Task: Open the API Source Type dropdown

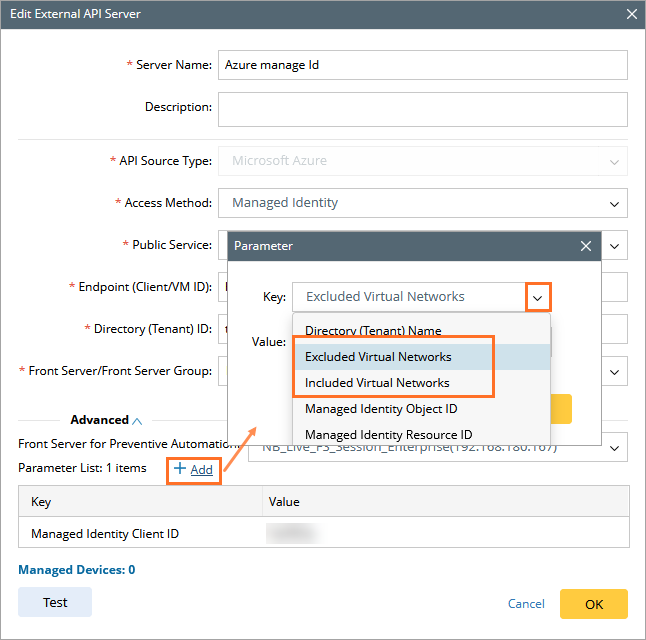Action: (x=614, y=161)
